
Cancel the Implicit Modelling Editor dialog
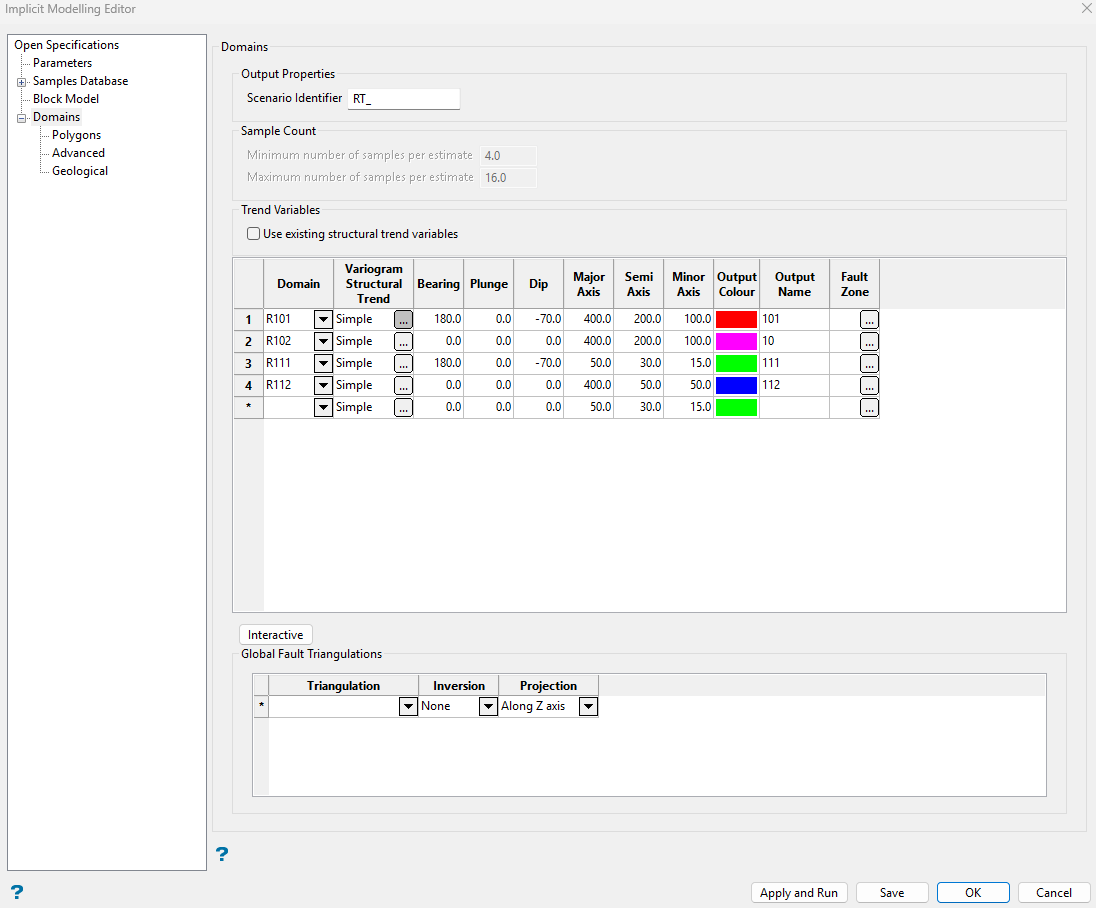1054,893
